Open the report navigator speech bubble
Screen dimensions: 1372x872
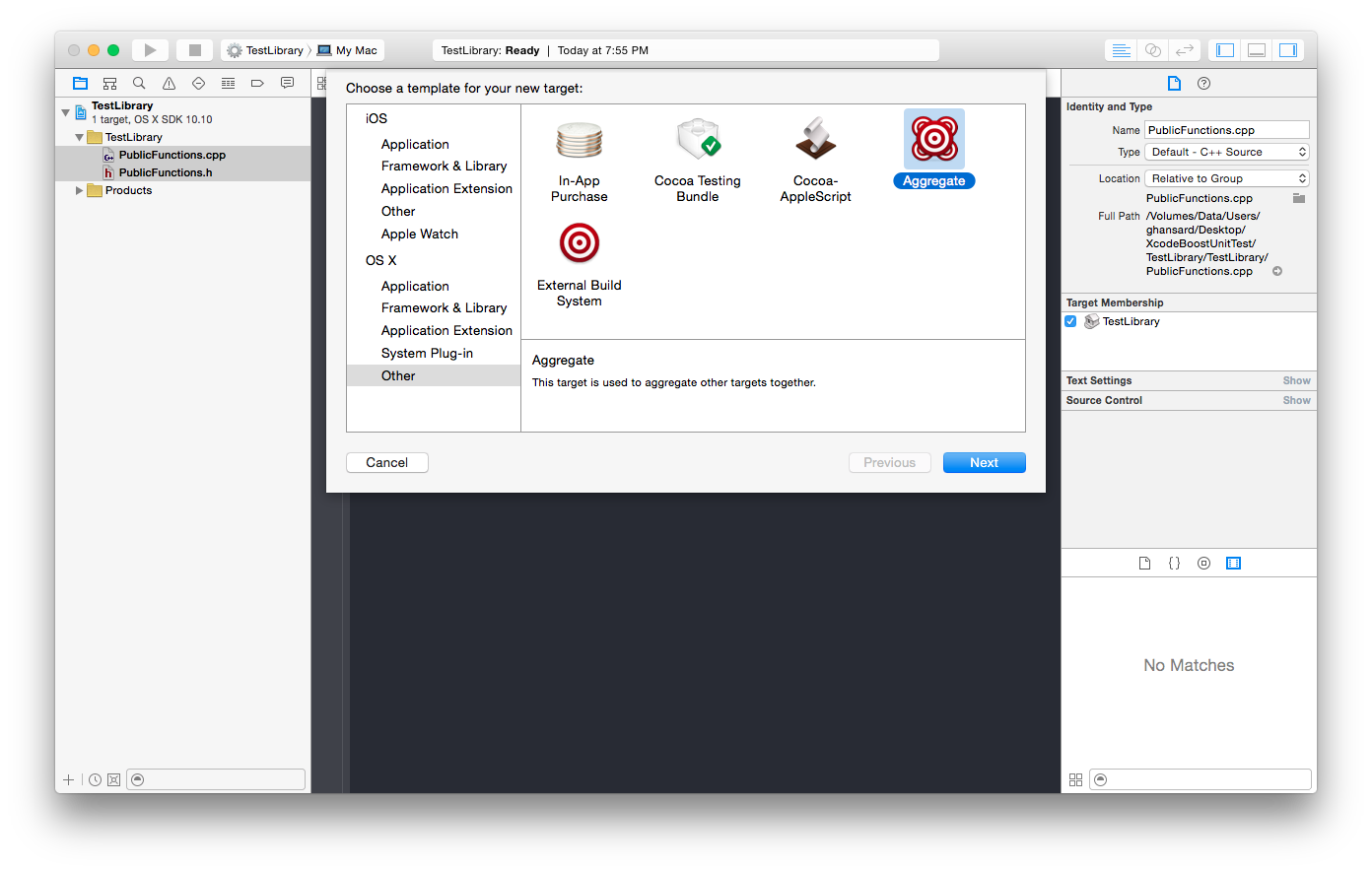[287, 83]
